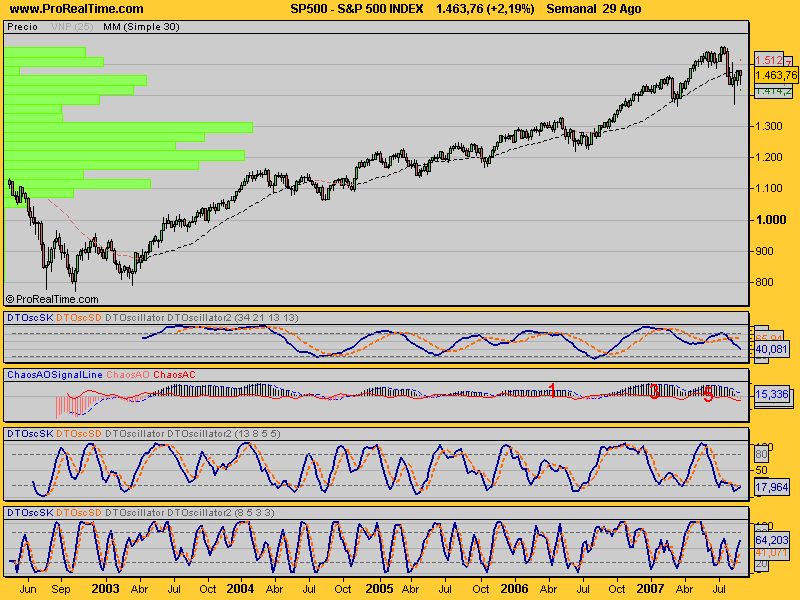Click the Jun label at time axis start

[28, 589]
